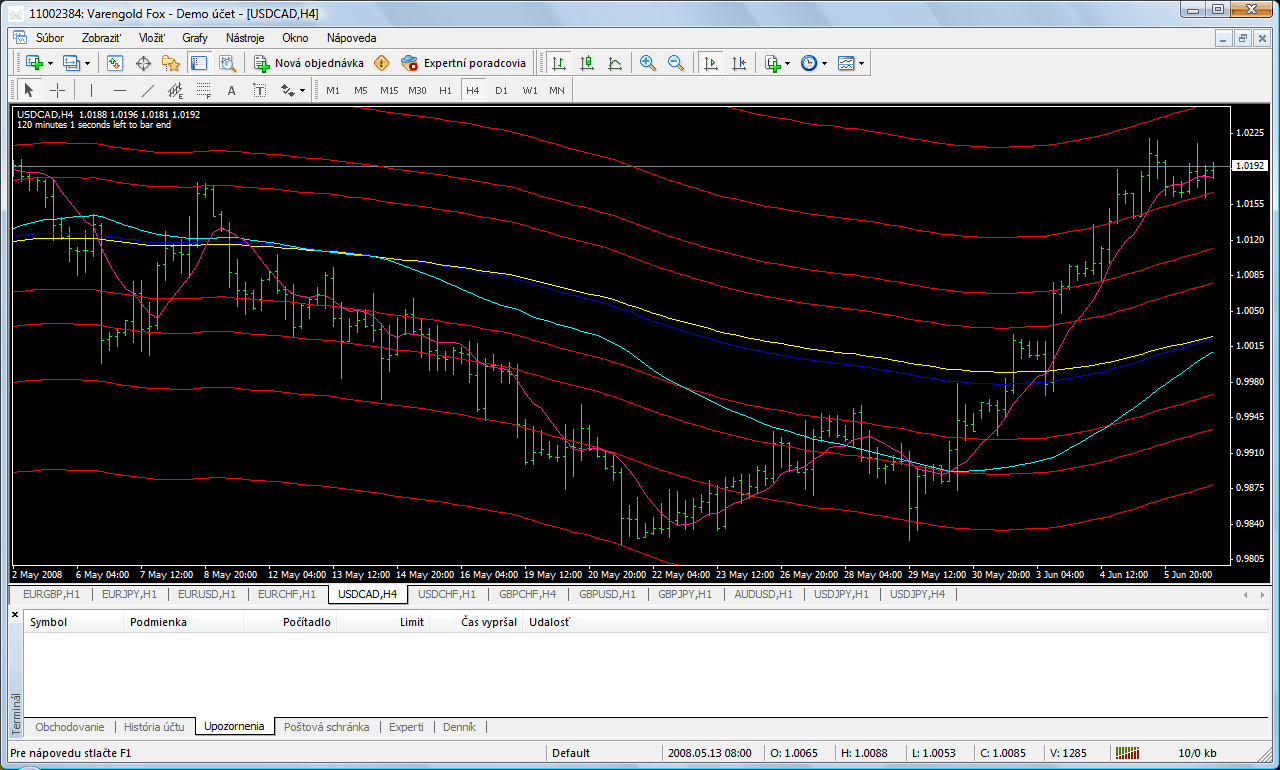Click the Expertní poradcovia button
The image size is (1280, 770).
463,63
